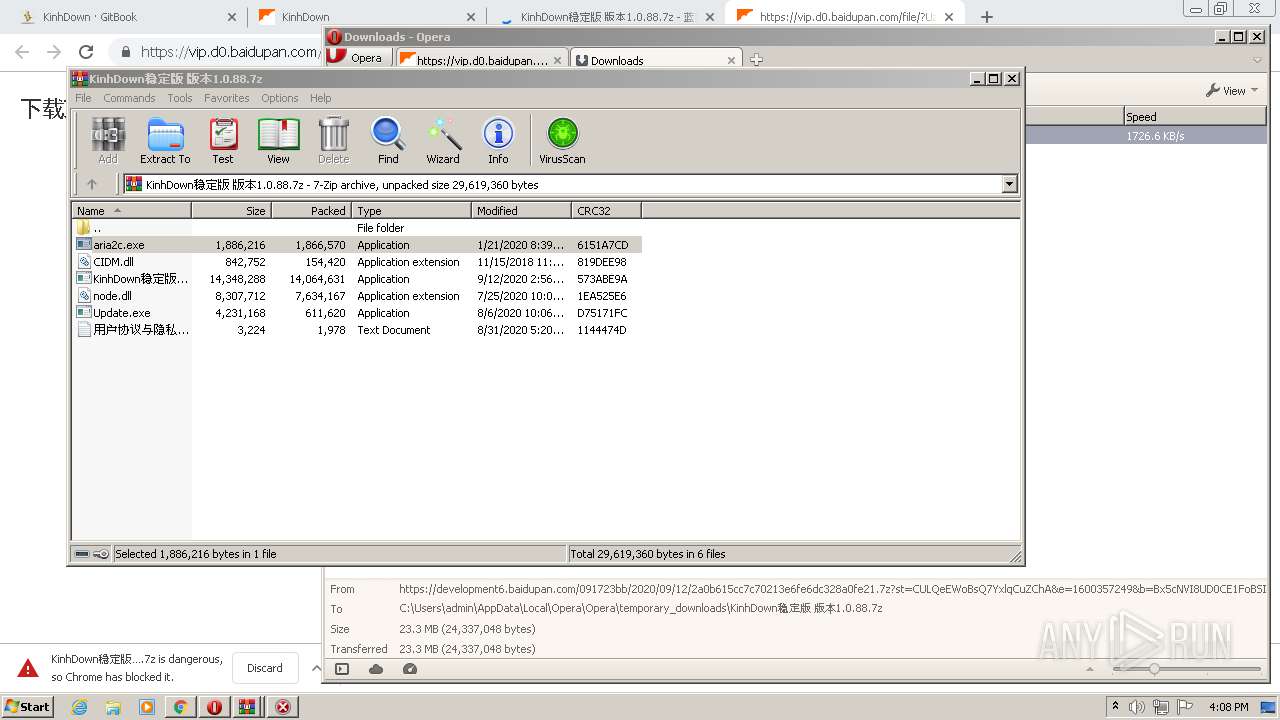Show hidden system tray icons
This screenshot has width=1280, height=720.
[x=1115, y=707]
